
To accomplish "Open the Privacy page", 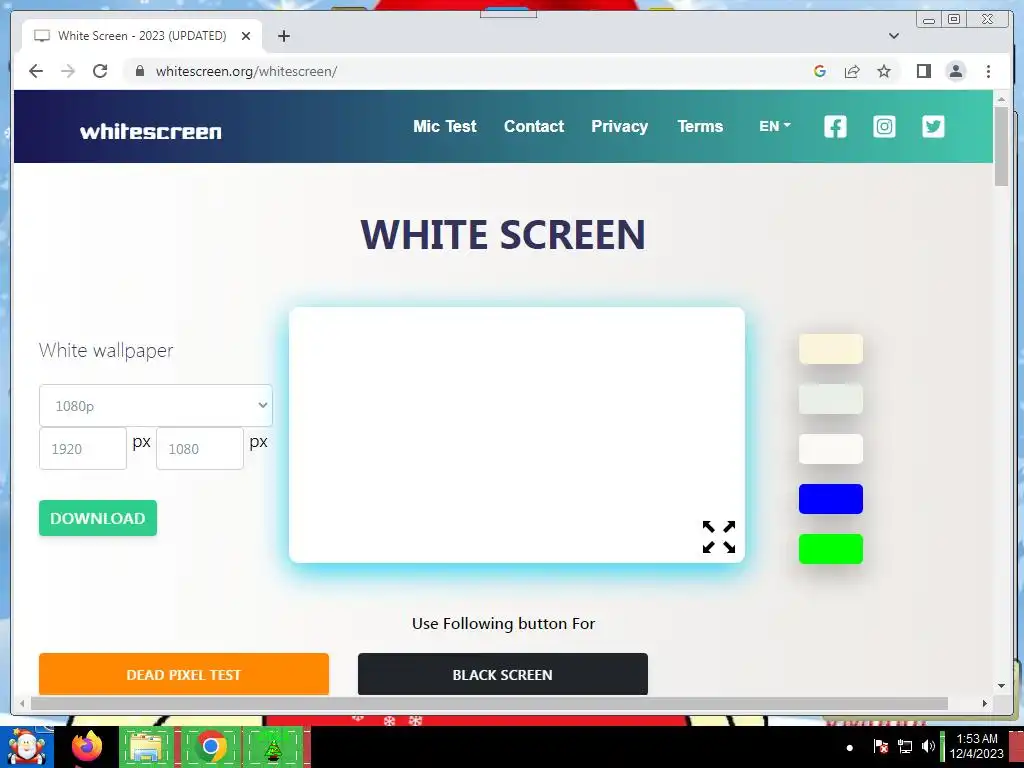I will [619, 126].
